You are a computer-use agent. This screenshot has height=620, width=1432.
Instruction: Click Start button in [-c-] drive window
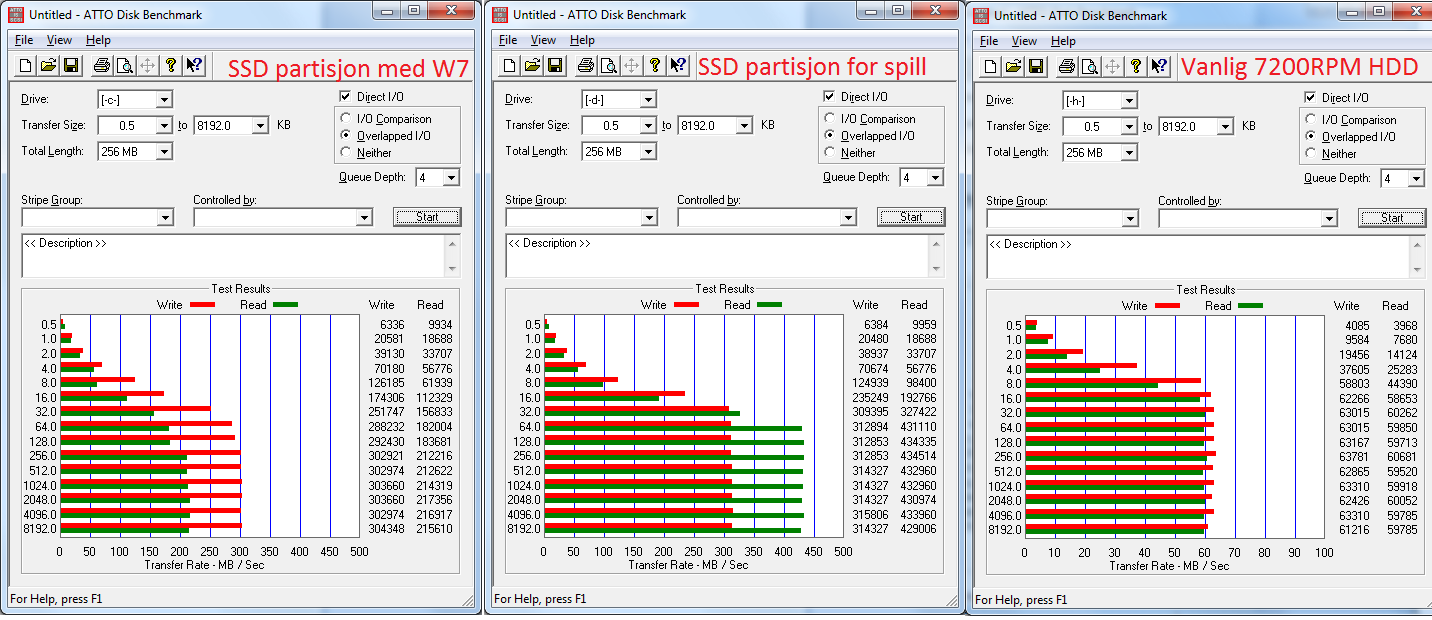tap(427, 217)
